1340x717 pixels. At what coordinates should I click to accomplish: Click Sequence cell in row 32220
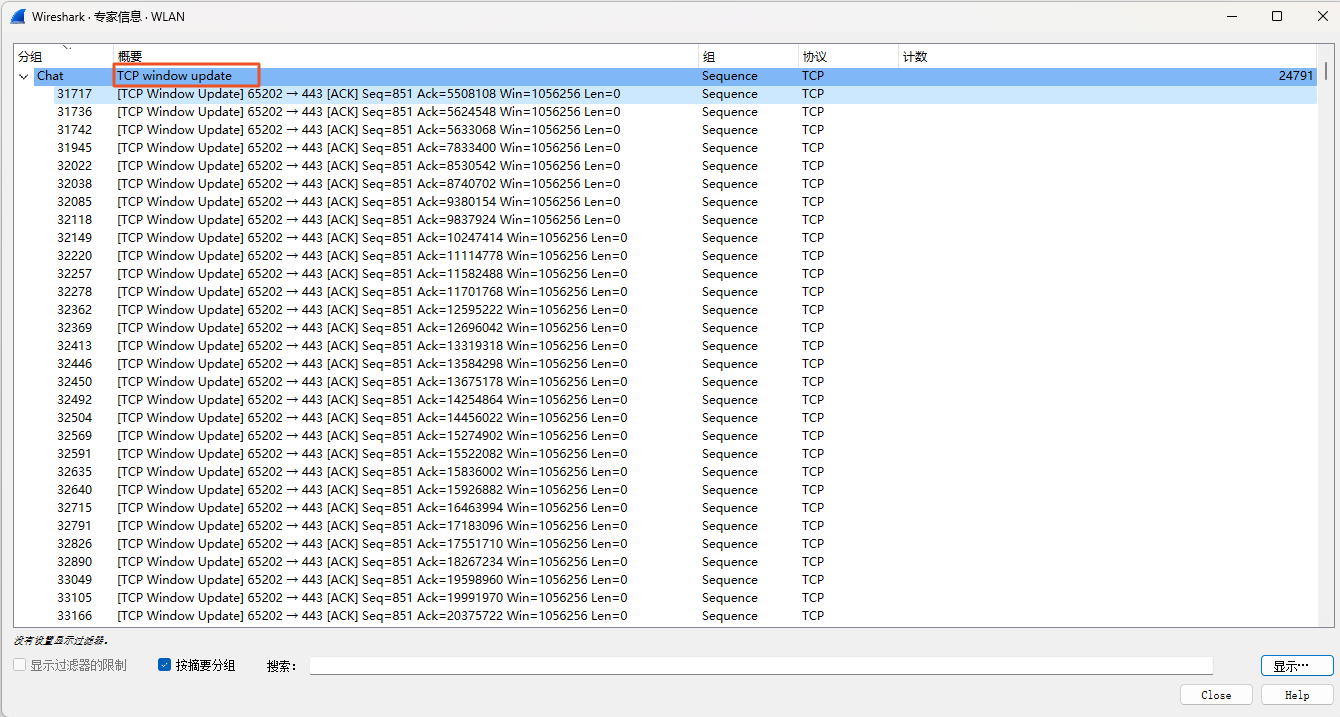click(x=730, y=256)
